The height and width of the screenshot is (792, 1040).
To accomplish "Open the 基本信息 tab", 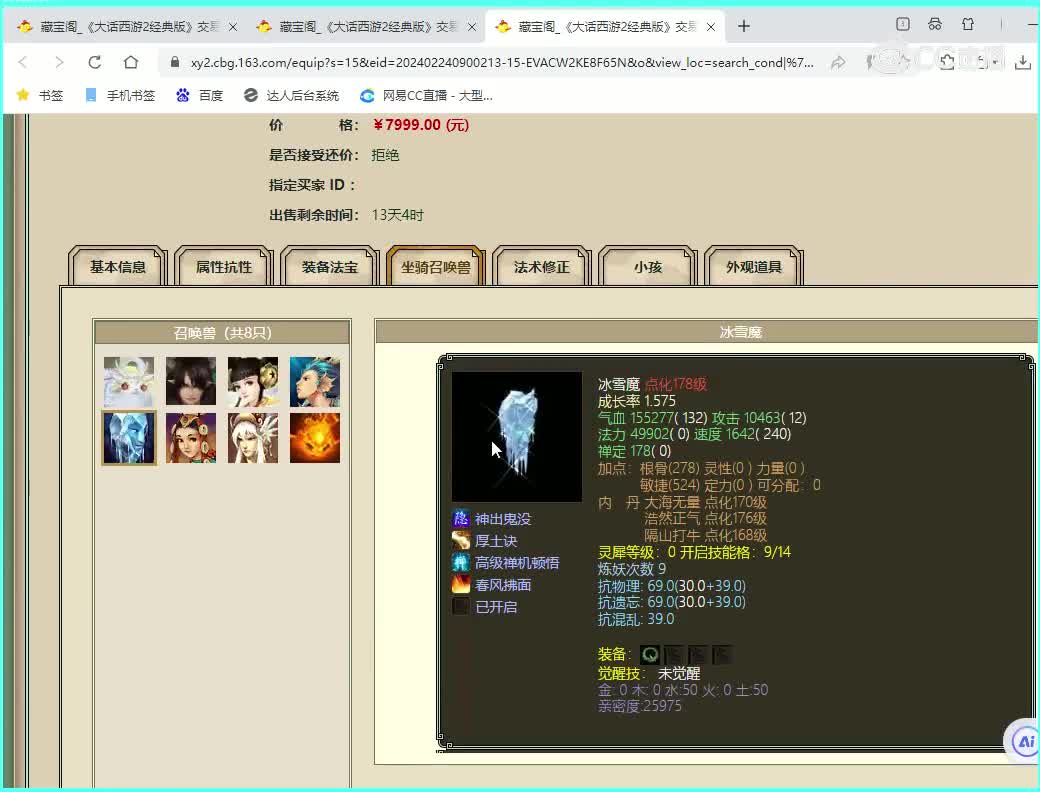I will (117, 267).
